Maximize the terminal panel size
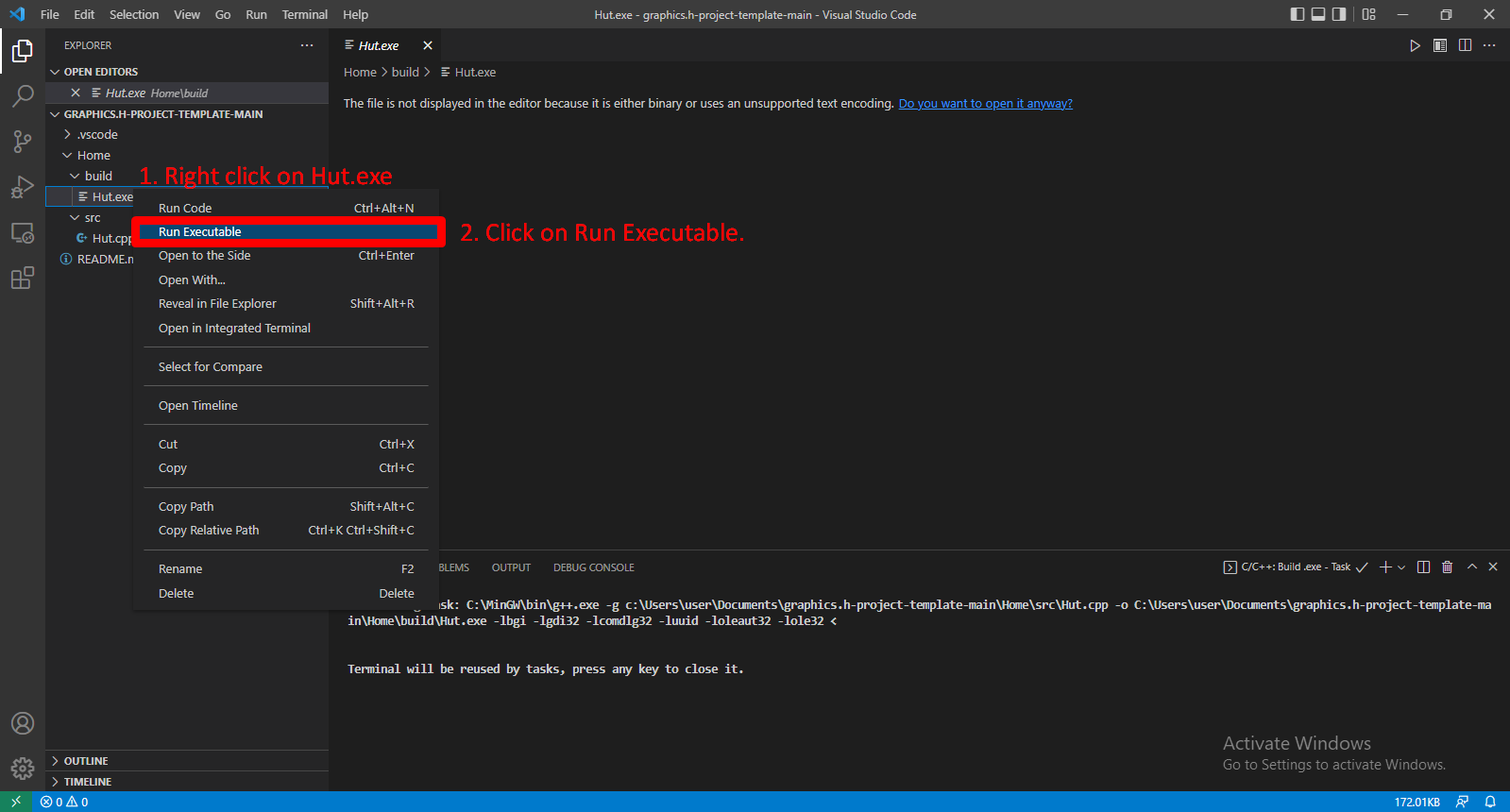This screenshot has height=812, width=1510. click(x=1471, y=567)
